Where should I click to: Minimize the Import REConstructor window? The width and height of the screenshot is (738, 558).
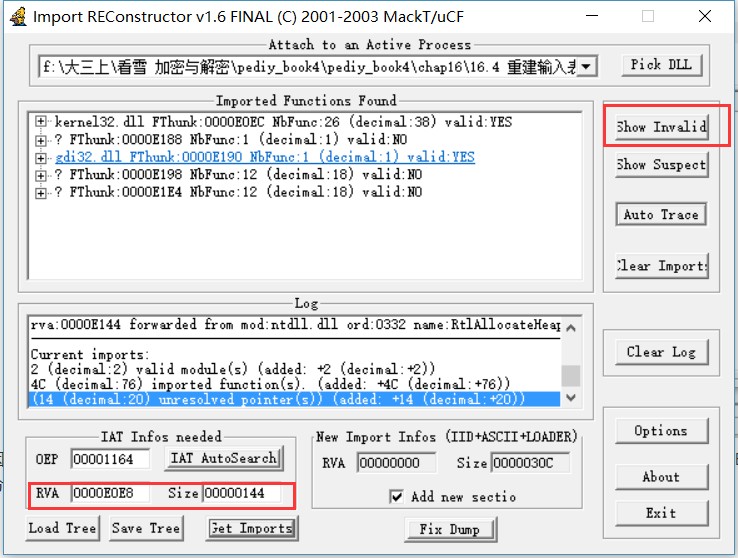[x=592, y=16]
